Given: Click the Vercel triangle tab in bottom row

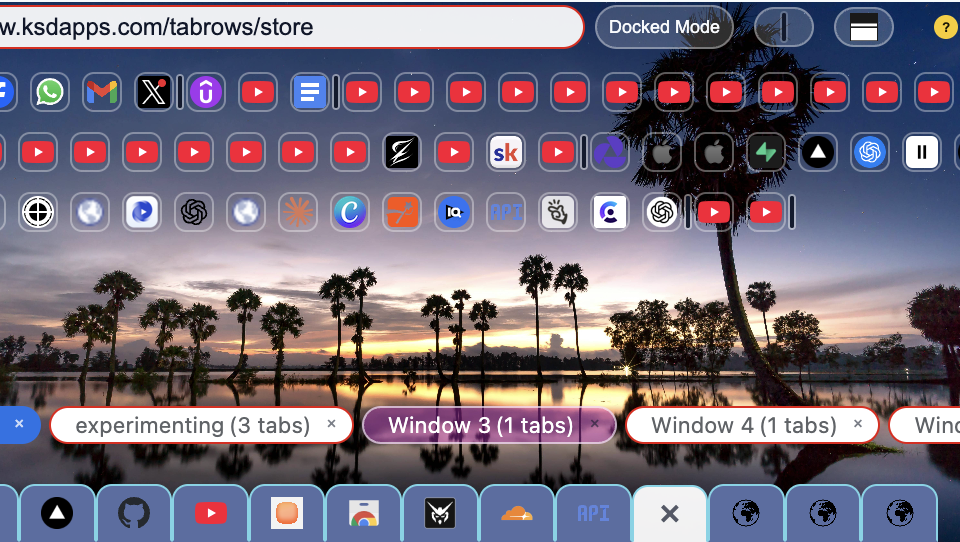Looking at the screenshot, I should point(57,514).
